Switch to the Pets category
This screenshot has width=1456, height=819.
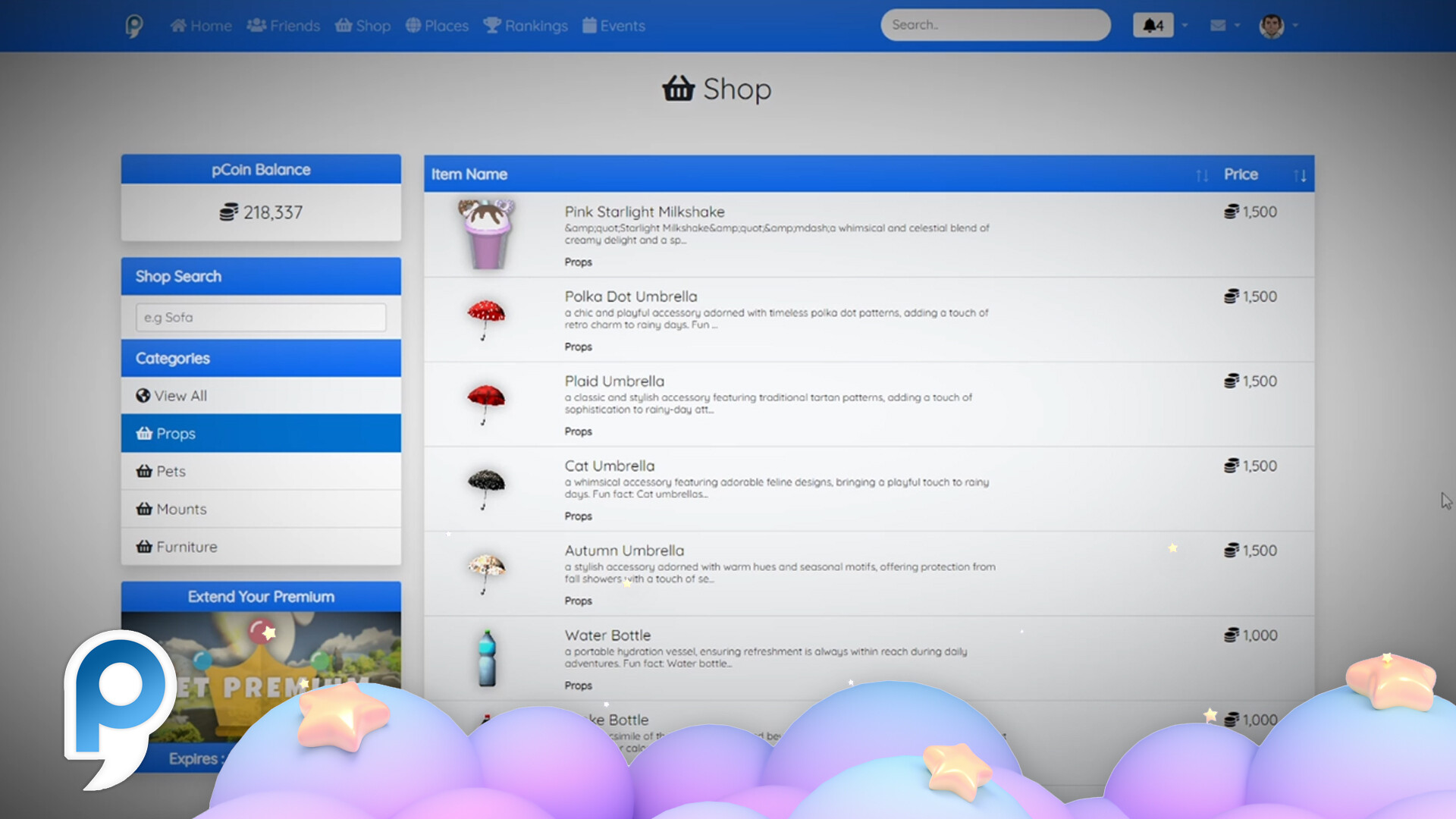coord(171,471)
